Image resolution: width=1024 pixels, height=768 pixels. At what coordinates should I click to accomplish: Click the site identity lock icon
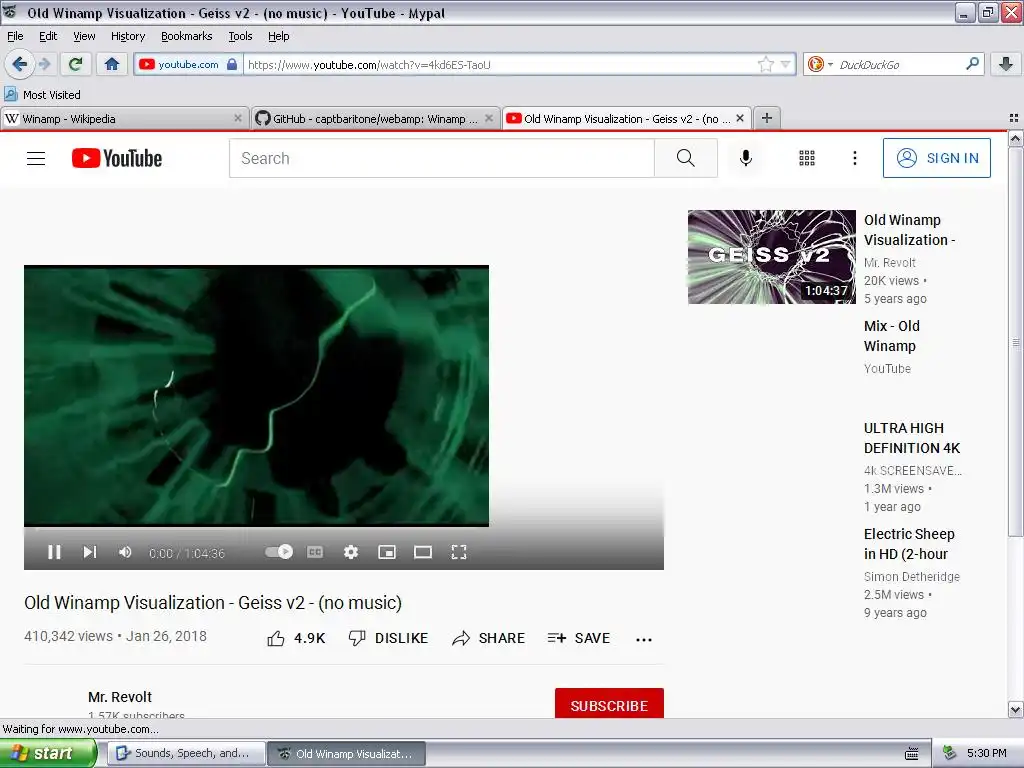pyautogui.click(x=232, y=64)
